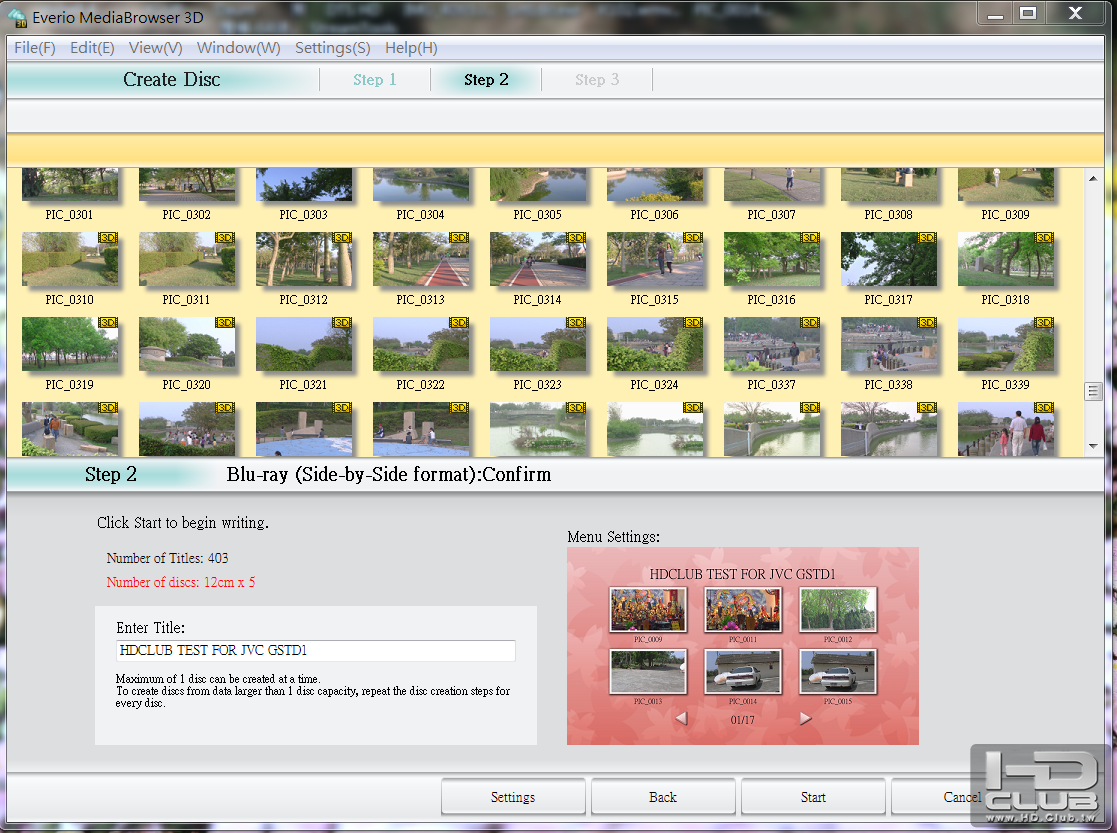This screenshot has height=833, width=1117.
Task: Select thumbnail PIC_0301
Action: [x=70, y=185]
